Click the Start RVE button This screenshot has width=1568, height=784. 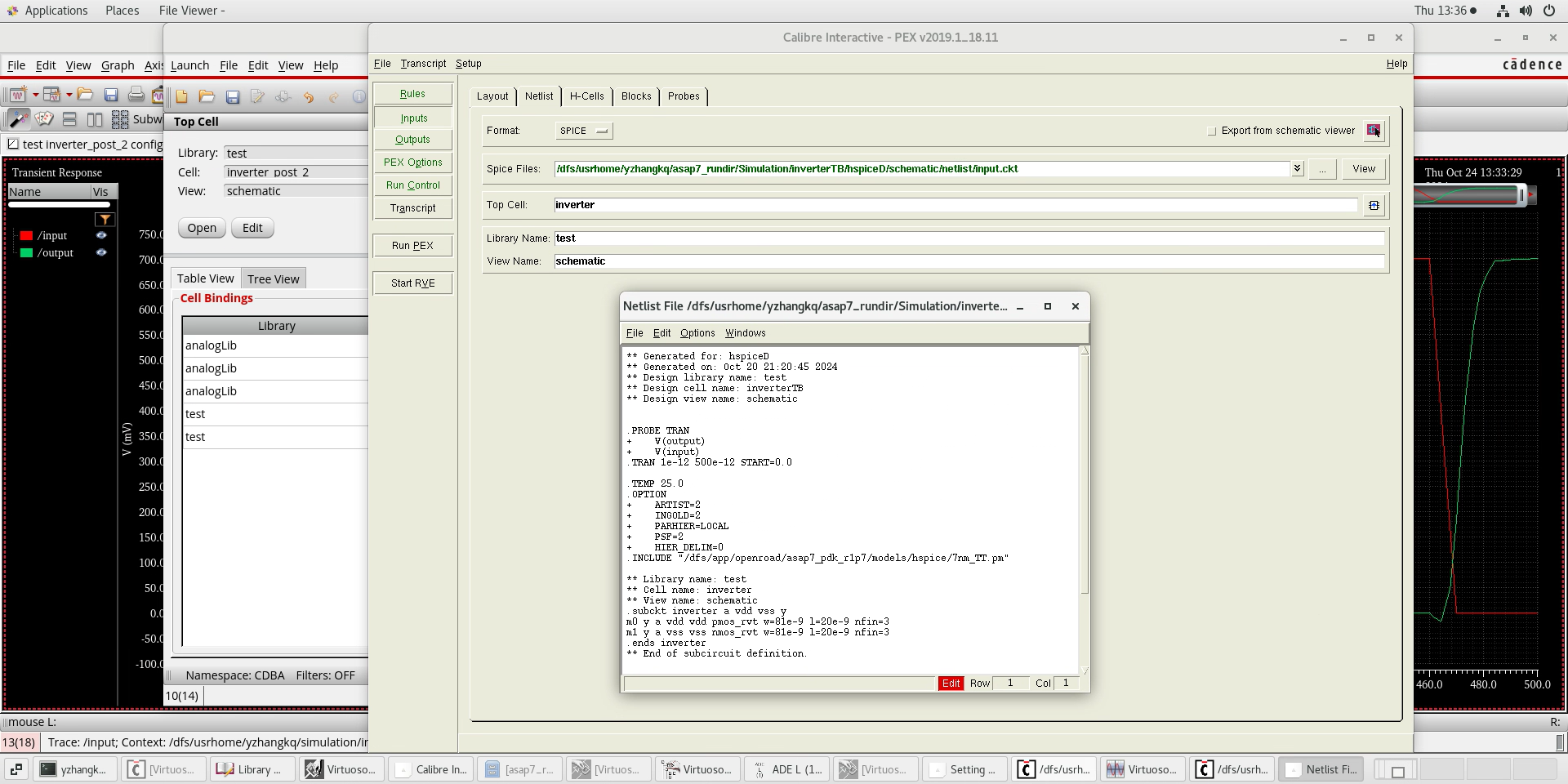pyautogui.click(x=412, y=283)
